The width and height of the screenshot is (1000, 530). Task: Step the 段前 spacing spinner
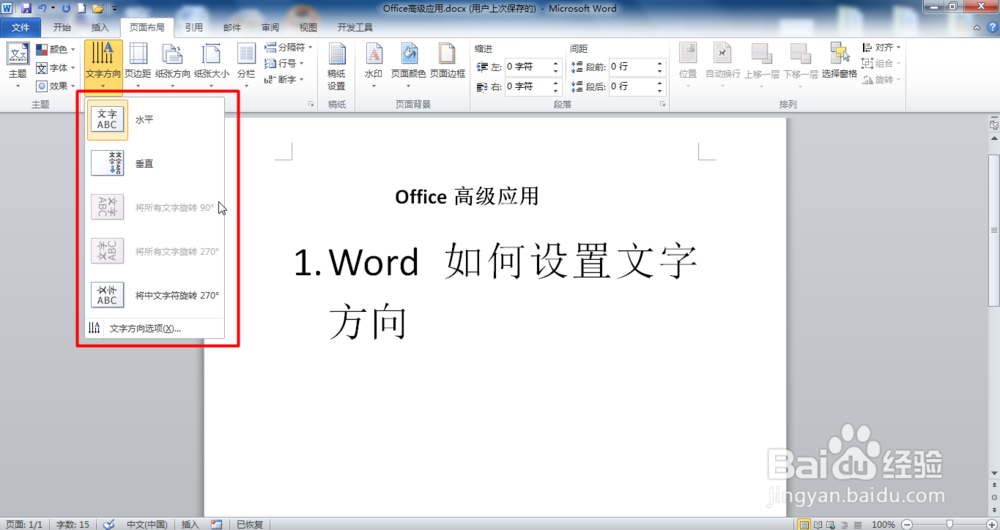[x=660, y=66]
